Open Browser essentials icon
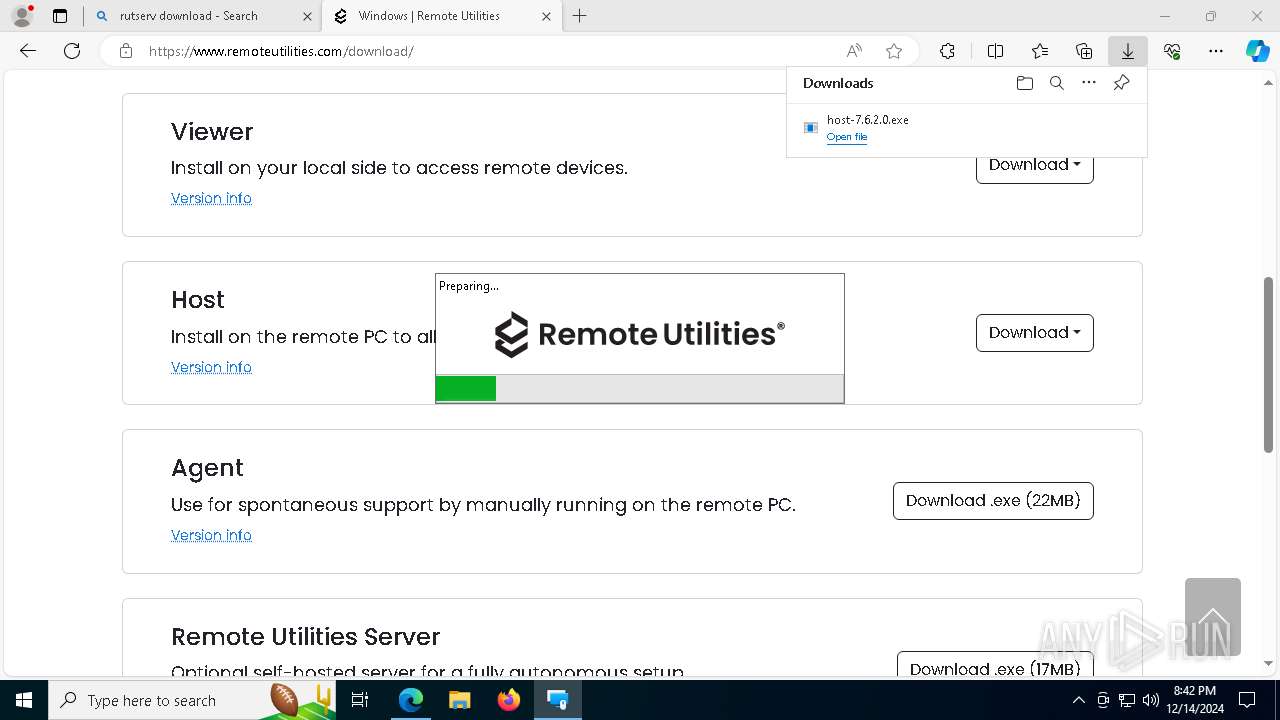1280x720 pixels. (x=1172, y=51)
